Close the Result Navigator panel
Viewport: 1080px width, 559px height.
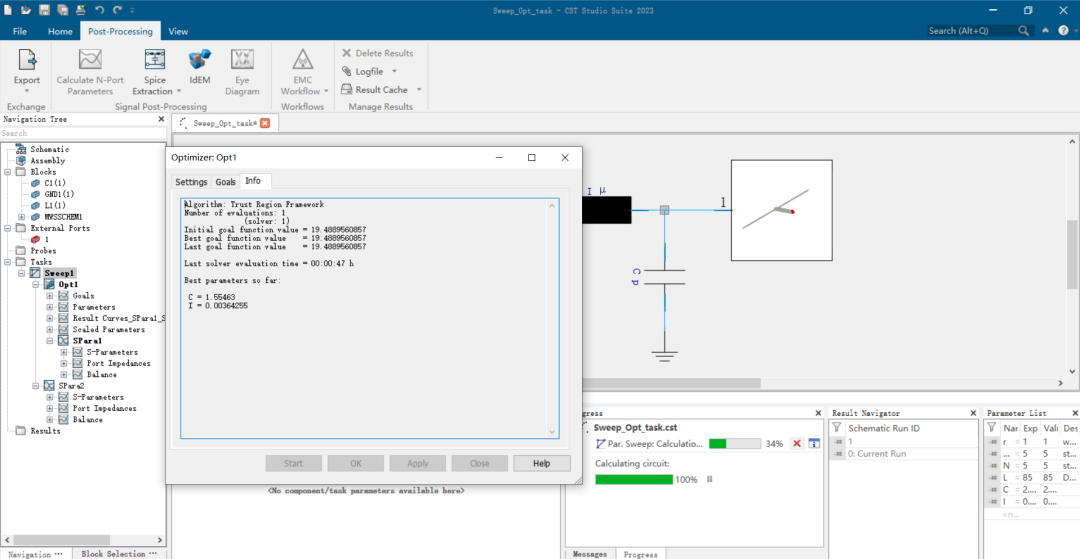click(973, 413)
